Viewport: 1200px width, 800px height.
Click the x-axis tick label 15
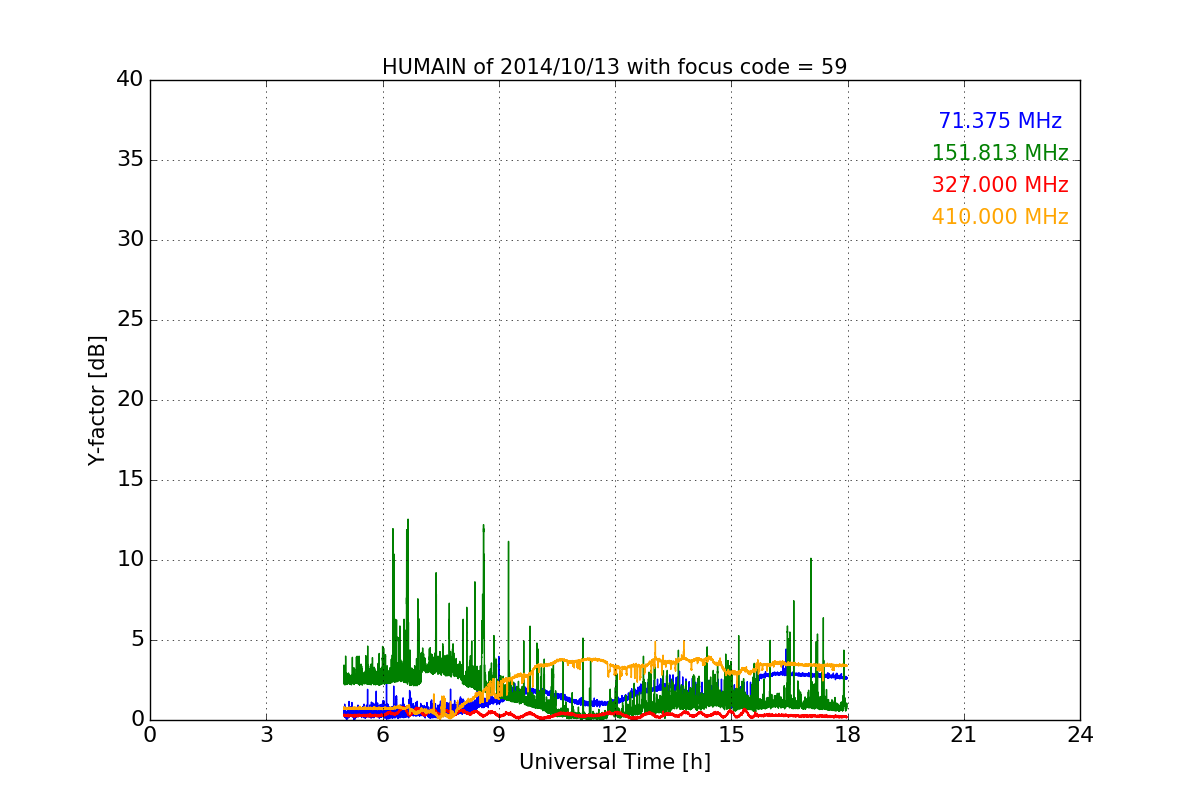click(731, 735)
